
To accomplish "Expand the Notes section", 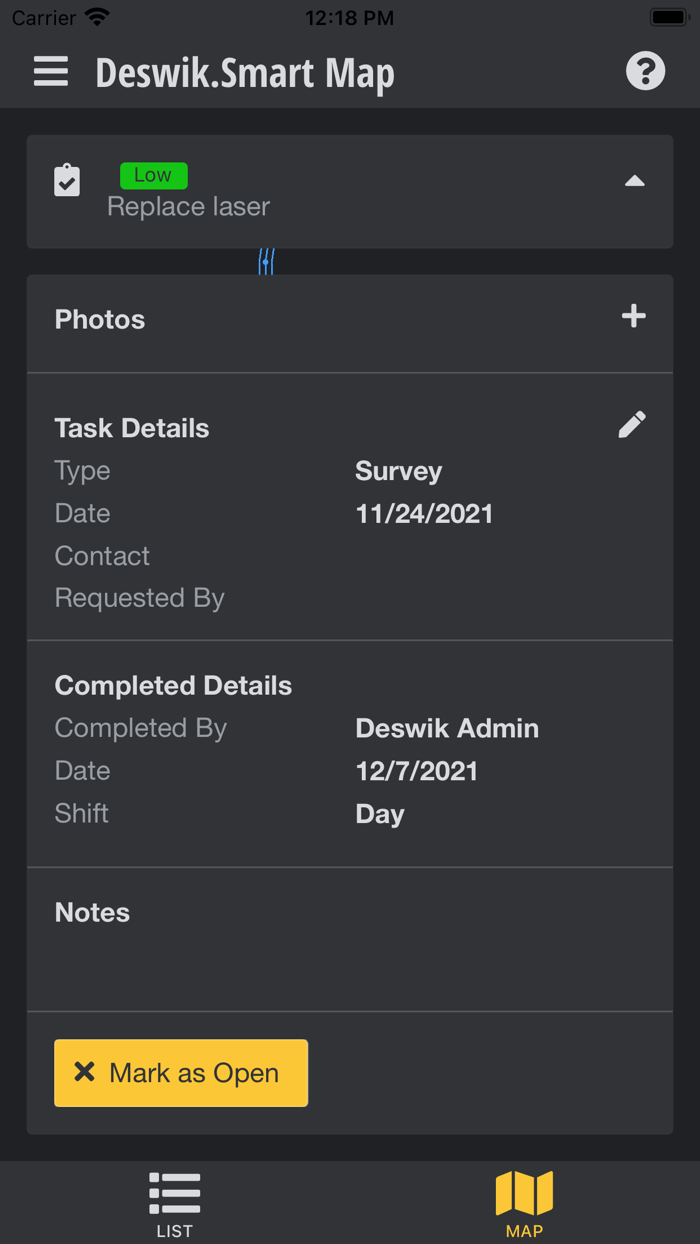I will pyautogui.click(x=91, y=912).
